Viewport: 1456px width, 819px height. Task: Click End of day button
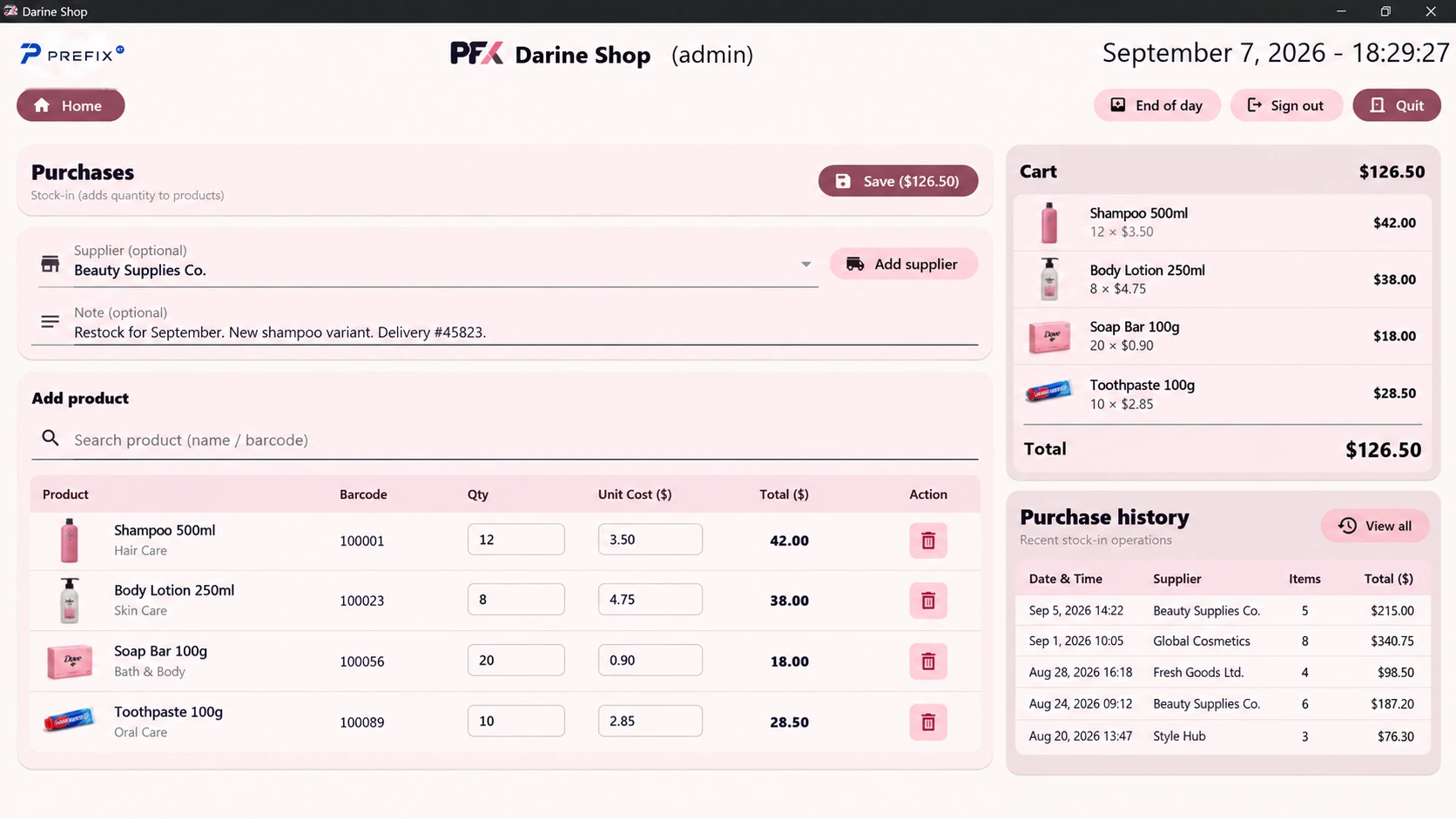point(1156,105)
